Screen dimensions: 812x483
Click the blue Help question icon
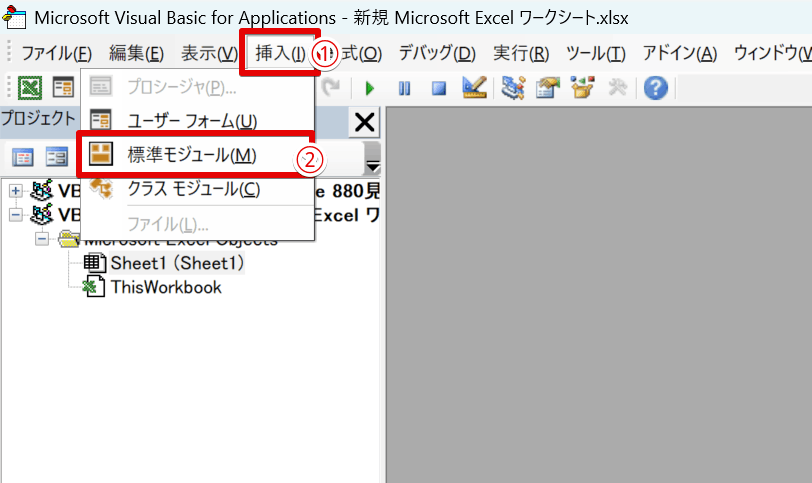pyautogui.click(x=656, y=89)
